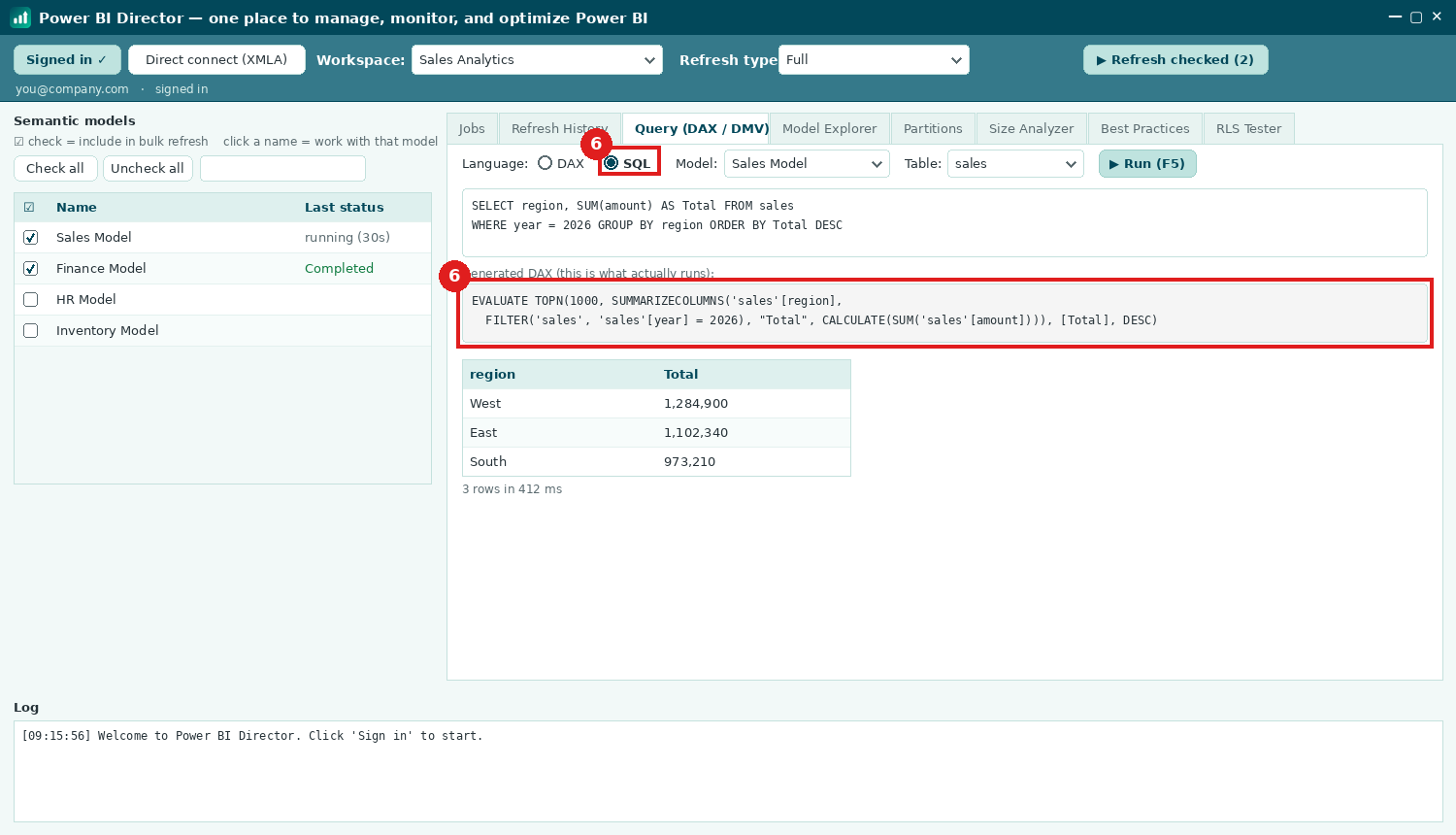Open the Model Explorer tab
Viewport: 1456px width, 835px height.
pyautogui.click(x=829, y=128)
